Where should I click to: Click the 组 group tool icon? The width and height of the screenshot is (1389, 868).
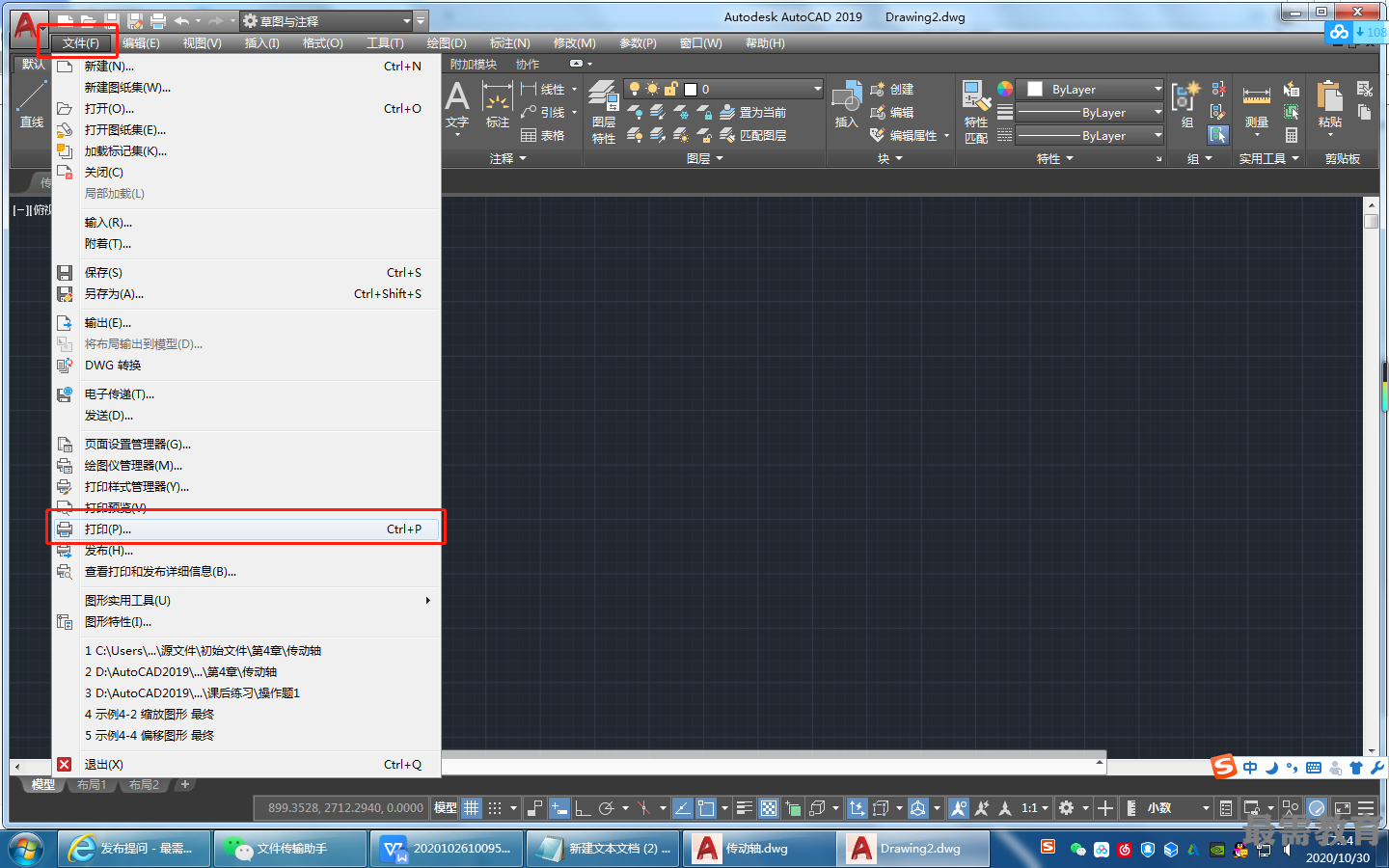(1185, 105)
